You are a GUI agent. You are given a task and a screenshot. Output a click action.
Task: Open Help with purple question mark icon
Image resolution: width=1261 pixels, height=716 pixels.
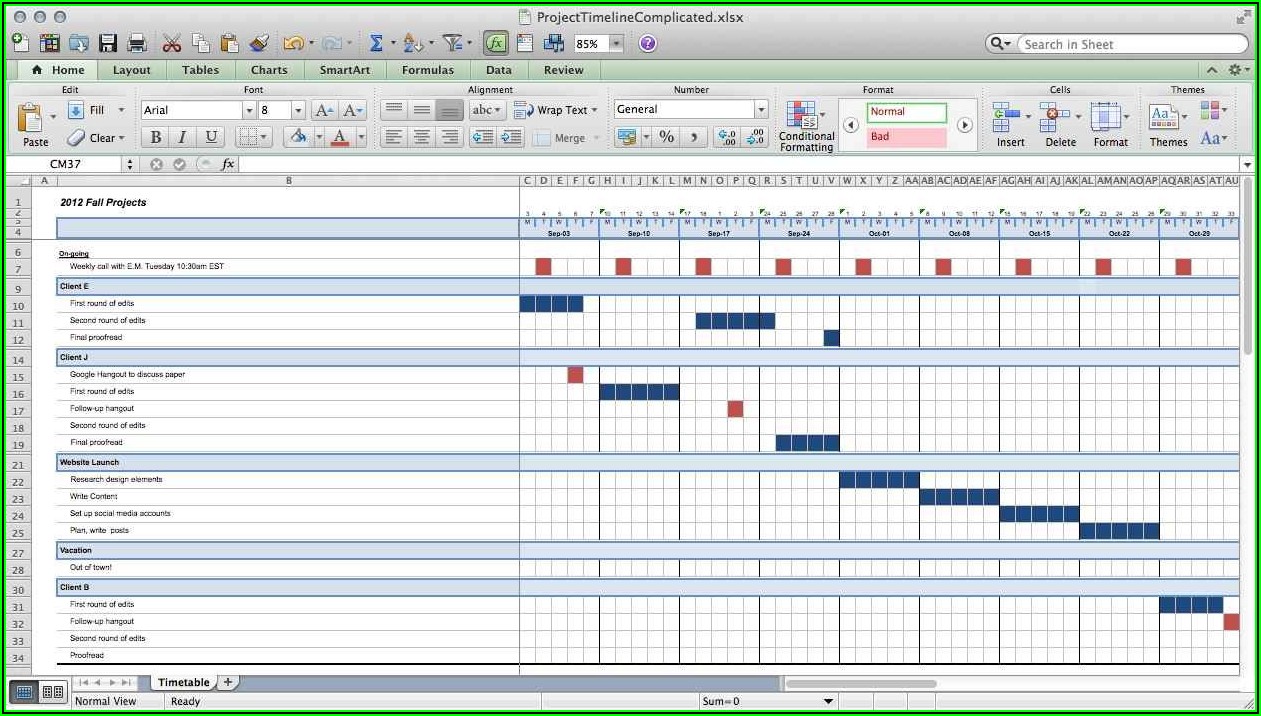(648, 43)
